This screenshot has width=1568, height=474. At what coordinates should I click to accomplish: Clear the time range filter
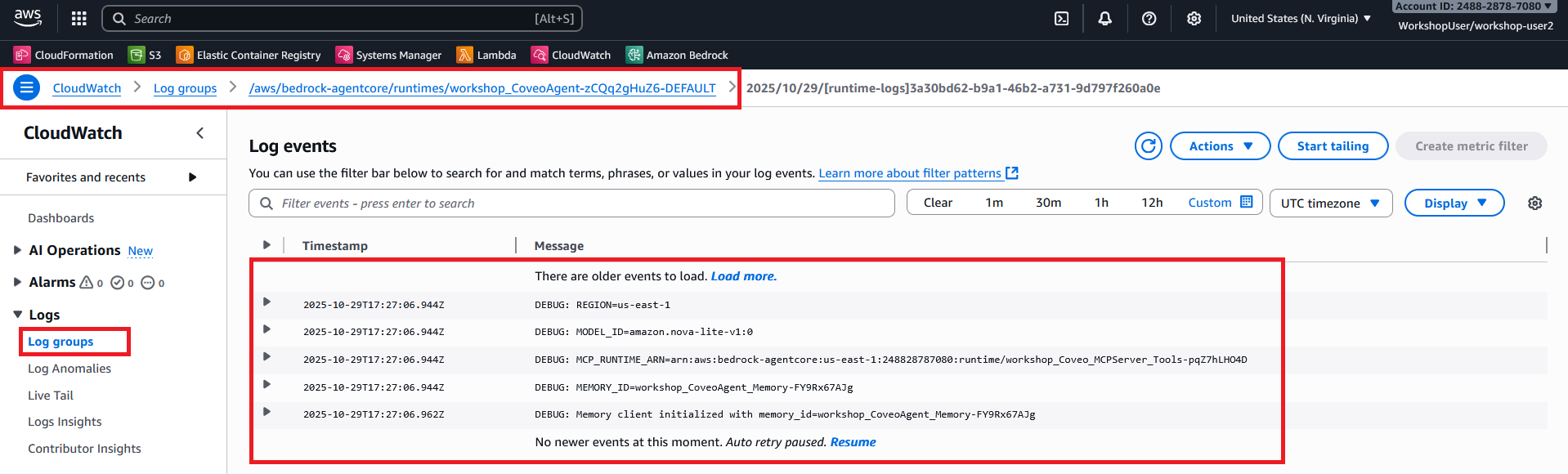[x=938, y=203]
